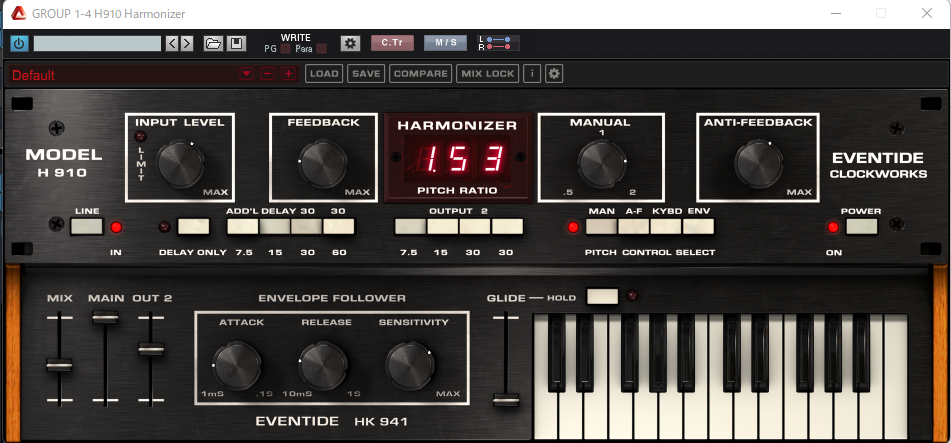The image size is (951, 443).
Task: Expand the Default preset dropdown arrow
Action: (246, 74)
